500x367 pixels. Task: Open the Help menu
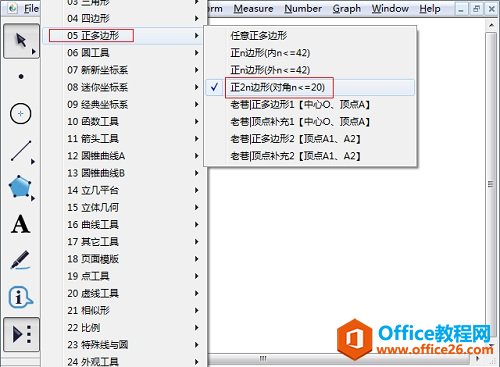(430, 9)
